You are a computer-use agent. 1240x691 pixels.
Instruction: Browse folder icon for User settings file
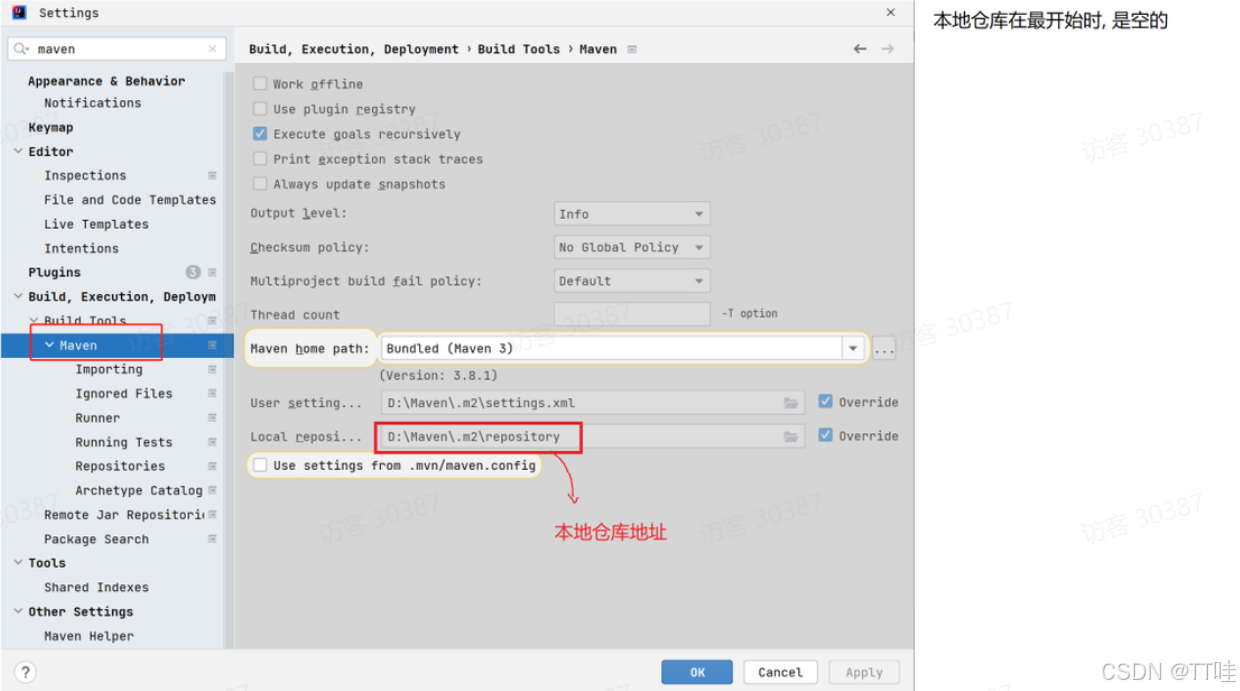791,403
